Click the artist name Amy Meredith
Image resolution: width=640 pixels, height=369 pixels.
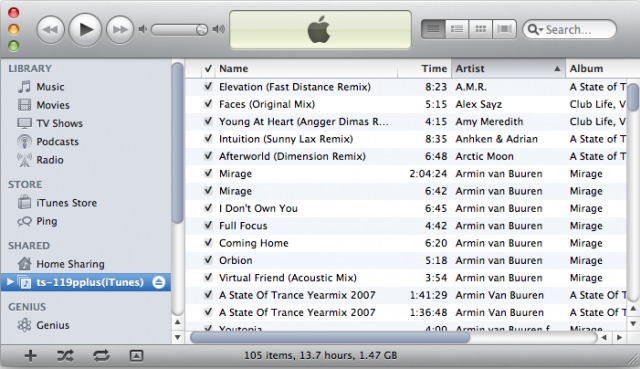[489, 122]
